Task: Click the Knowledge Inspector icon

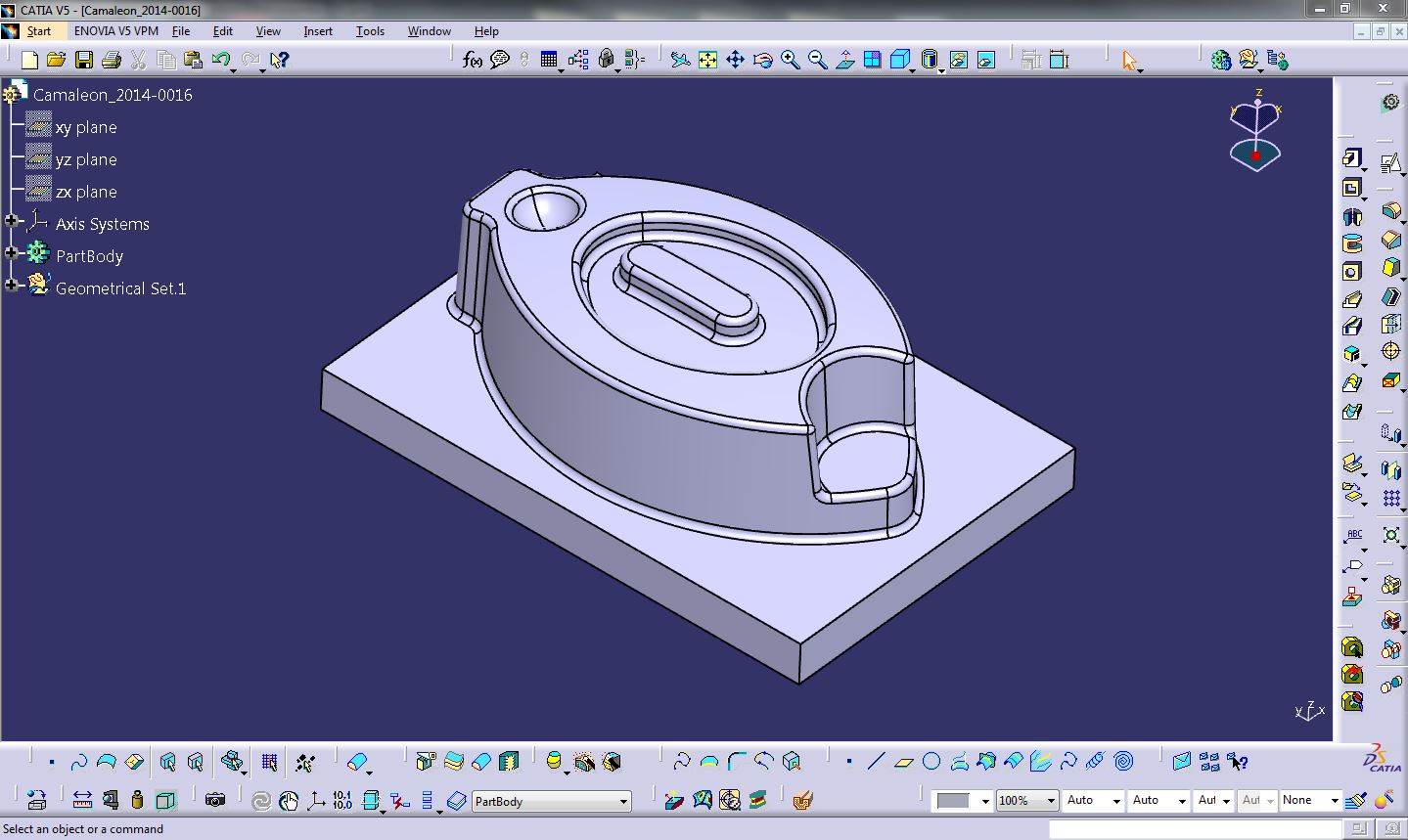Action: coord(578,60)
